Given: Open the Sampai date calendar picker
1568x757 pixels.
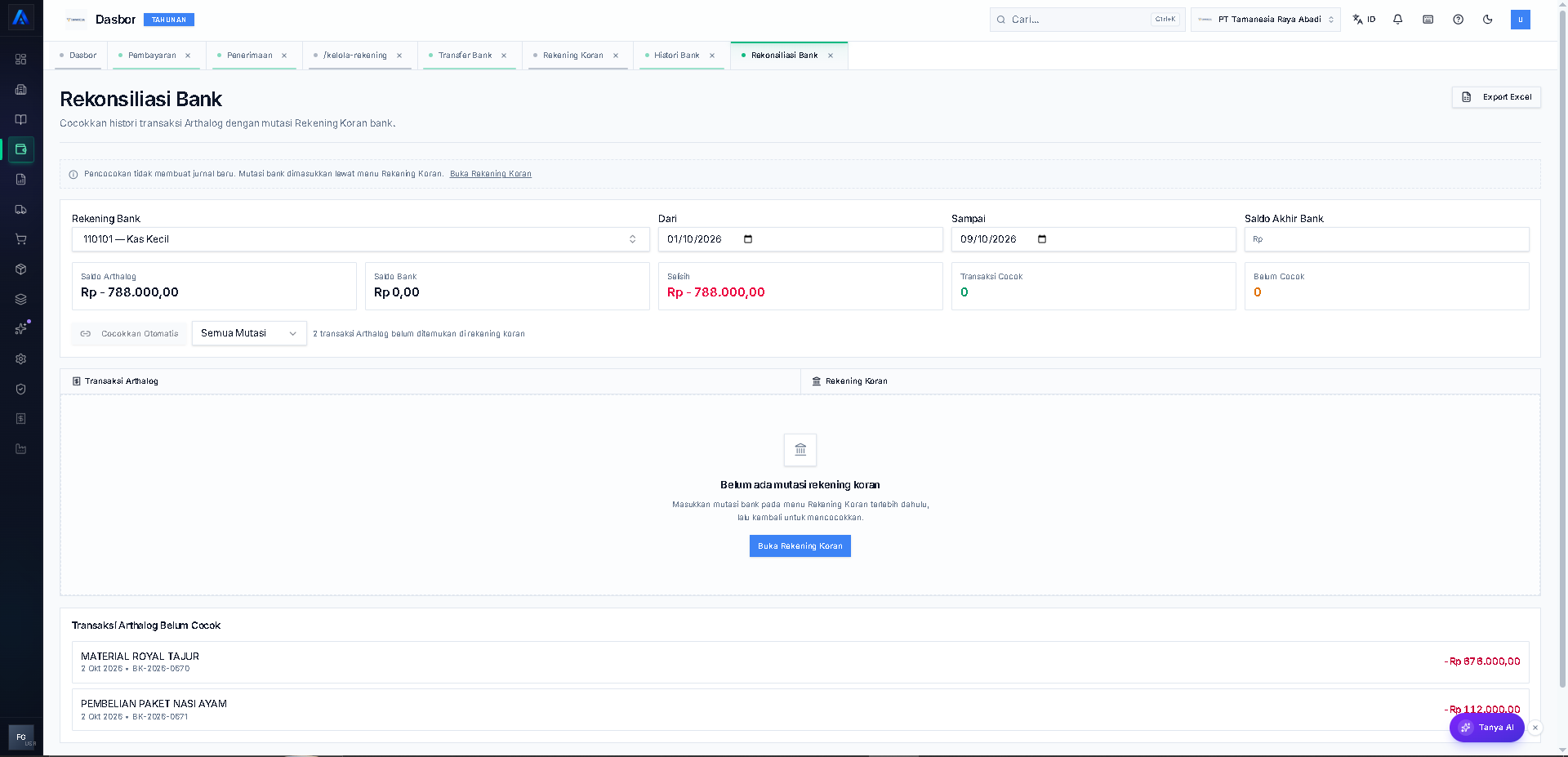Looking at the screenshot, I should tap(1042, 239).
